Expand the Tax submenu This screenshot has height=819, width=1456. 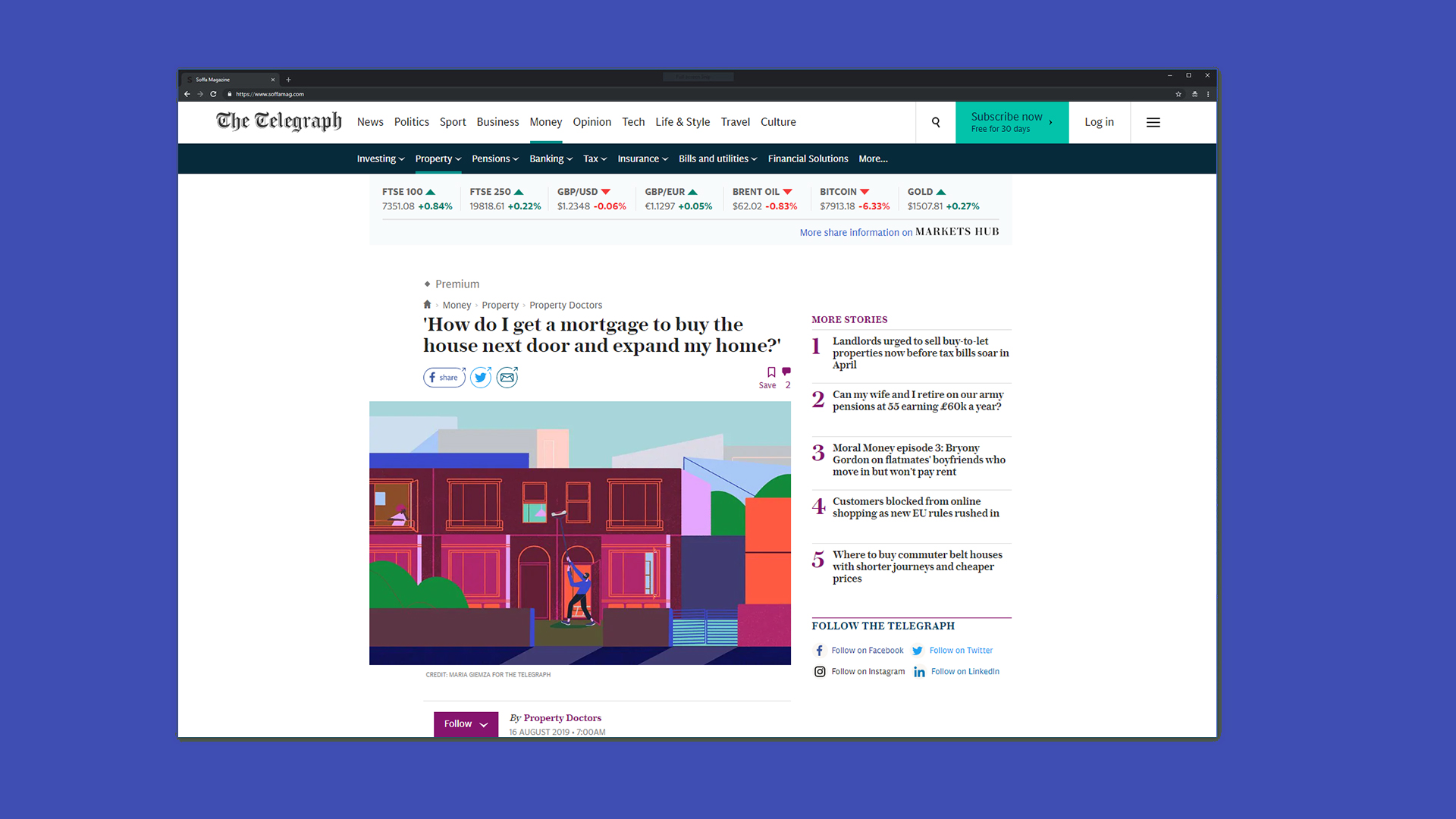(595, 158)
